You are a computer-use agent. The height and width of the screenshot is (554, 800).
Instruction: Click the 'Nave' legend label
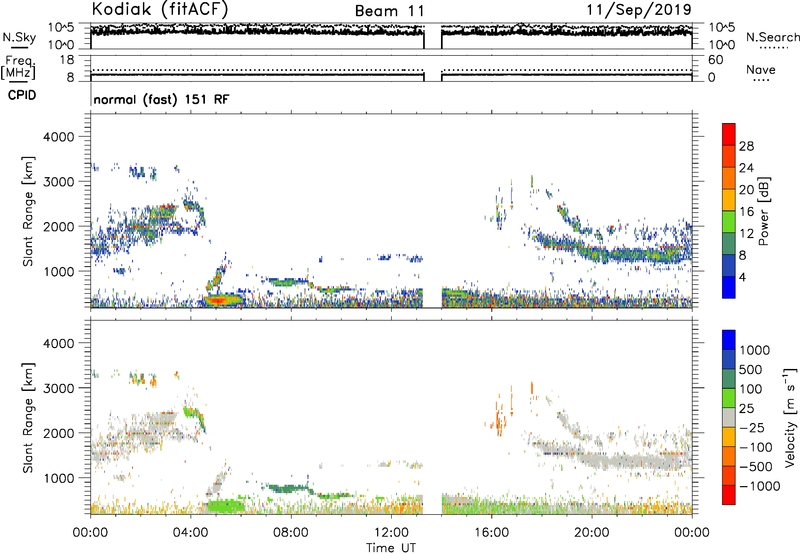pos(761,69)
